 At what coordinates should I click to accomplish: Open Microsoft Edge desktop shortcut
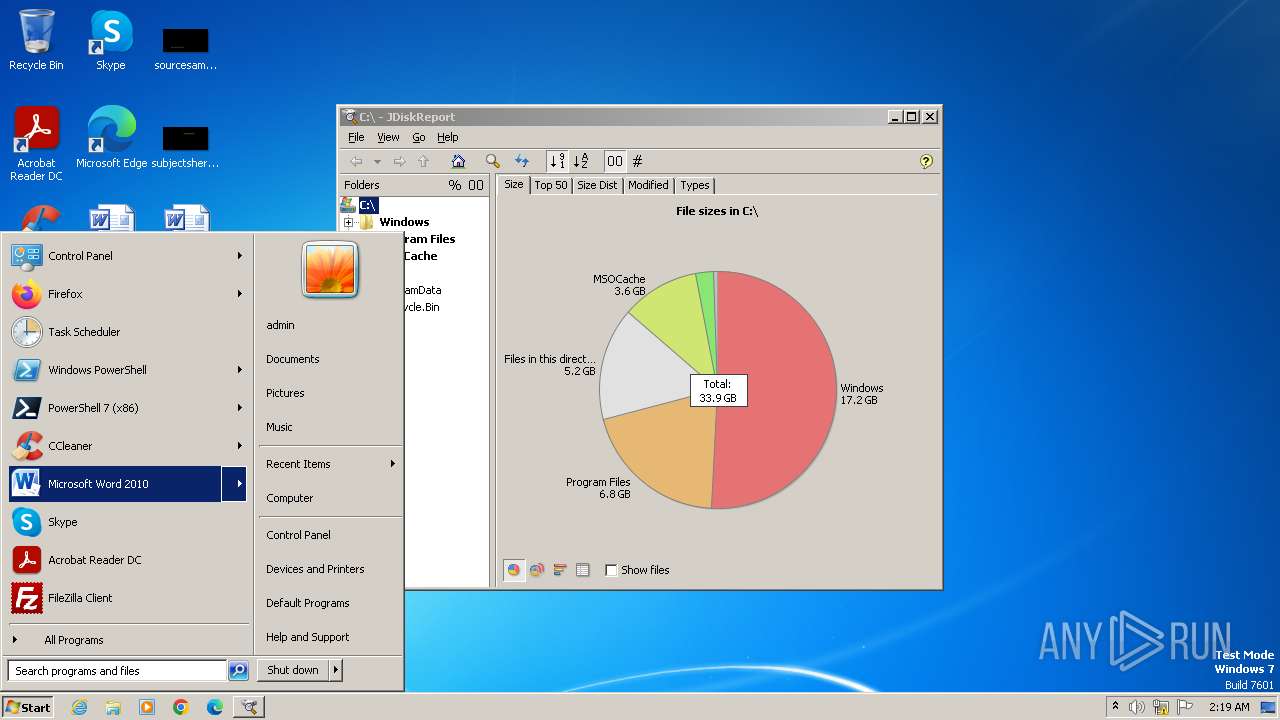(111, 138)
